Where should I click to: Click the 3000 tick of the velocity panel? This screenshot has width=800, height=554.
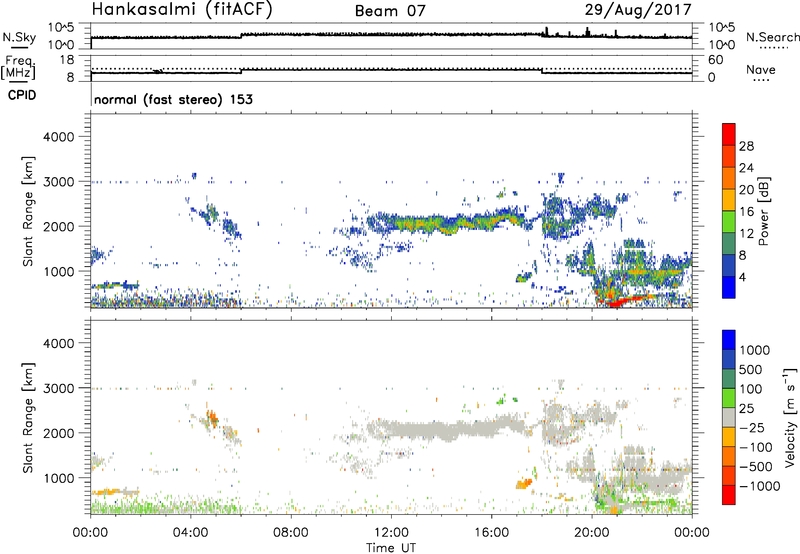(x=58, y=388)
